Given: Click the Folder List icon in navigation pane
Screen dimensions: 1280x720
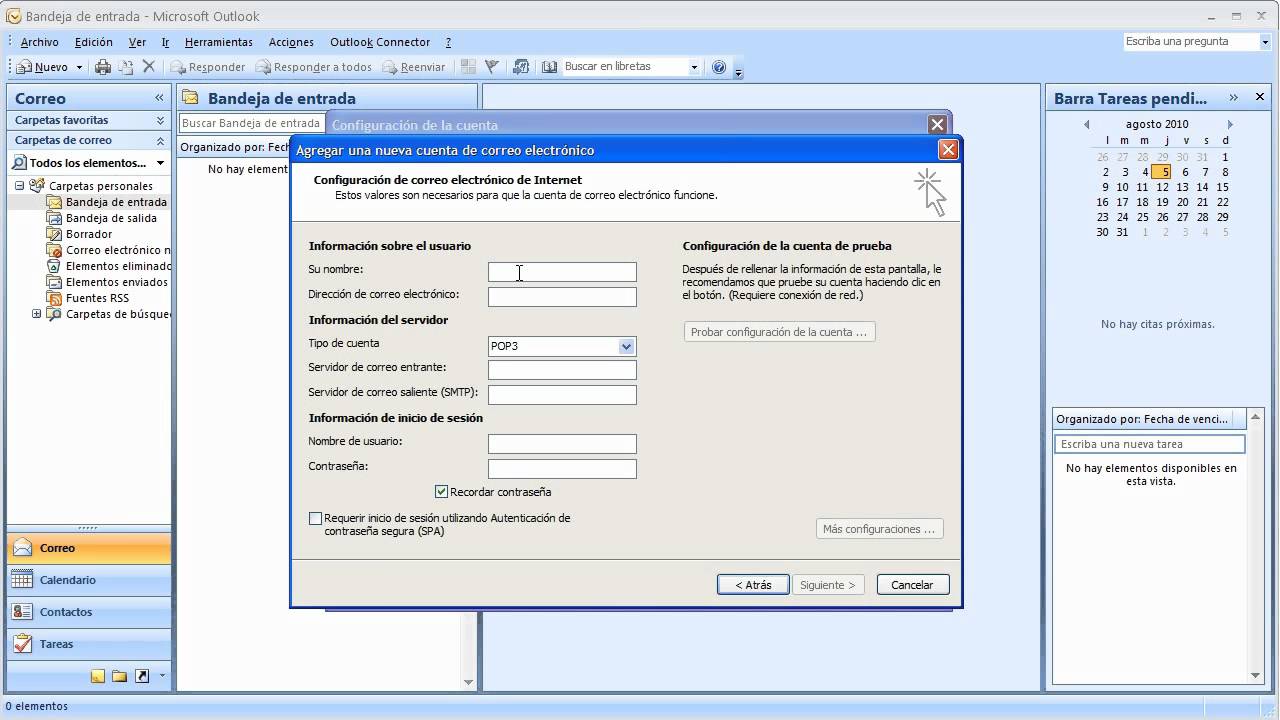Looking at the screenshot, I should pyautogui.click(x=119, y=676).
